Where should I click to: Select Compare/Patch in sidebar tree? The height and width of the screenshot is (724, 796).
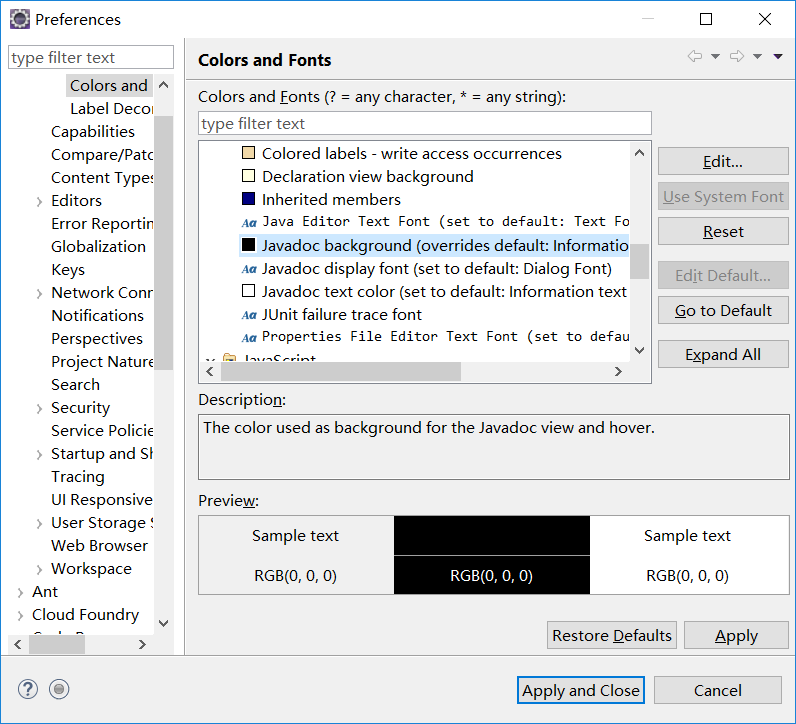point(102,154)
